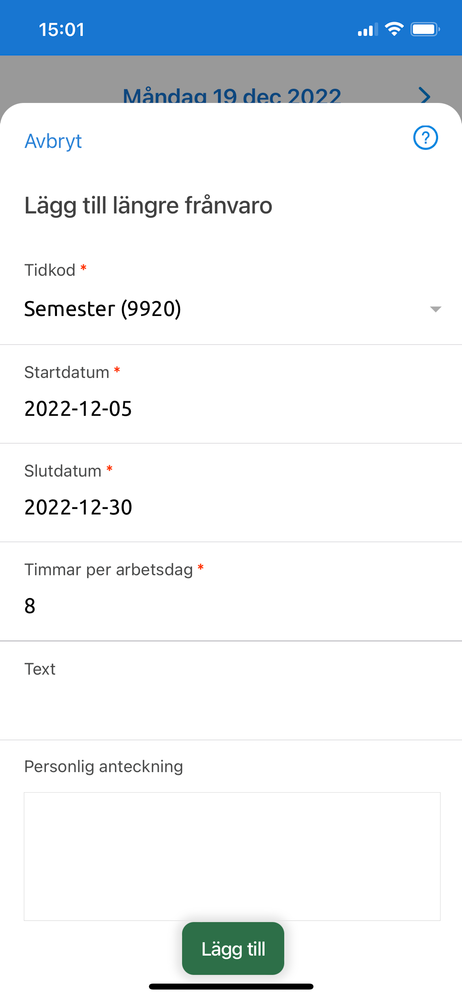This screenshot has width=462, height=999.
Task: Tap the Wi-Fi status icon
Action: [x=394, y=29]
